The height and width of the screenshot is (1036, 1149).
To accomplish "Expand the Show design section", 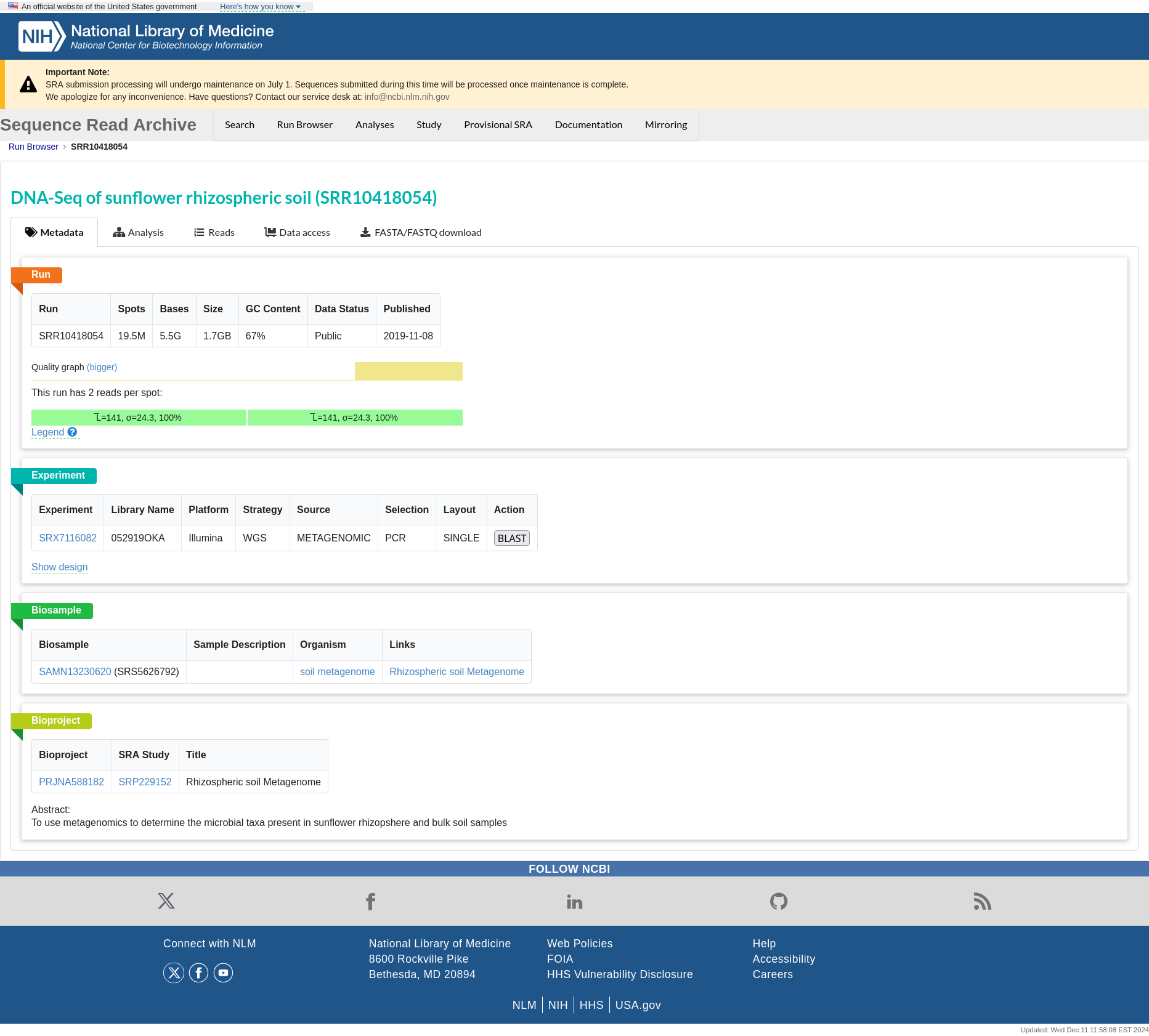I will [60, 567].
